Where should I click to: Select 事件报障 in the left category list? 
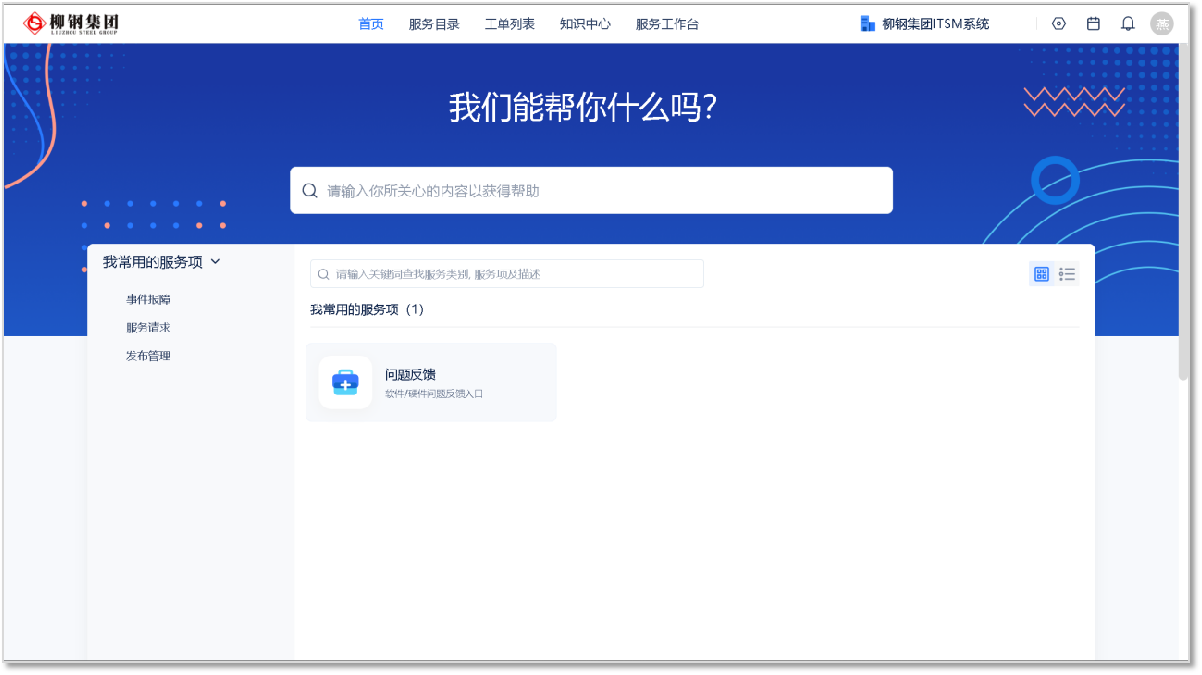(148, 299)
